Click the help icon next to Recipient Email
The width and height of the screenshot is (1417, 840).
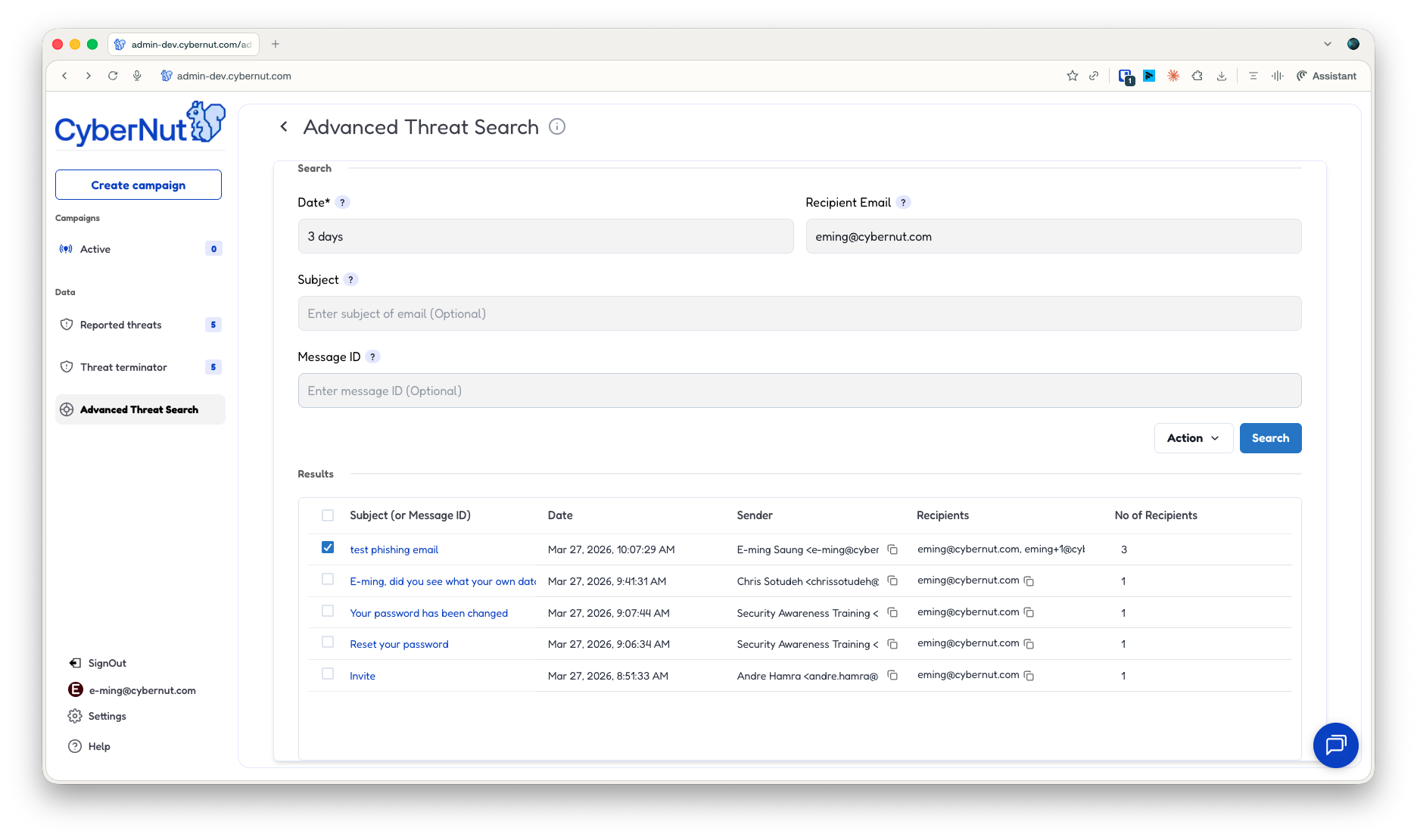[904, 202]
